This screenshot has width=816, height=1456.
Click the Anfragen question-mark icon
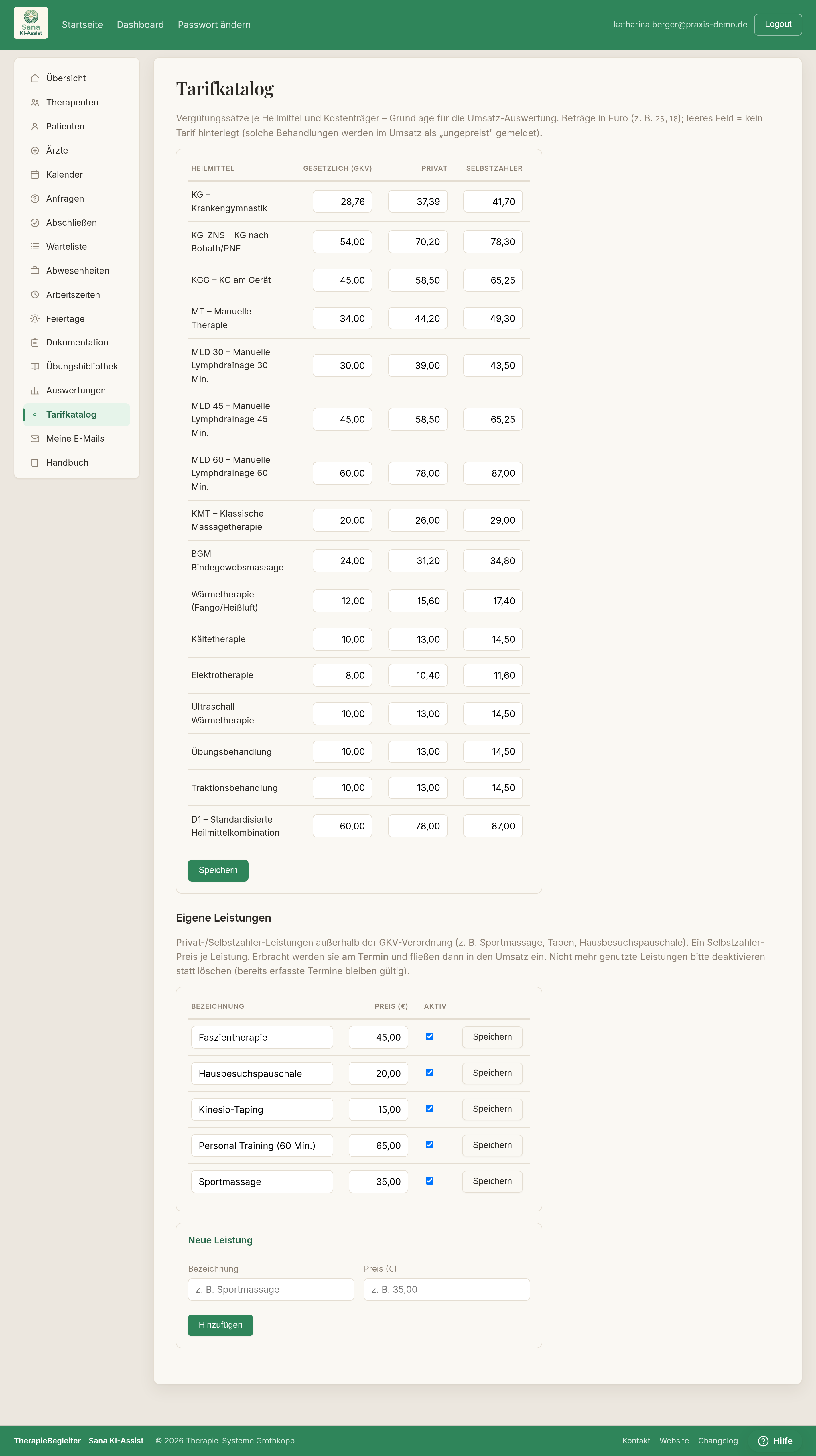coord(35,198)
